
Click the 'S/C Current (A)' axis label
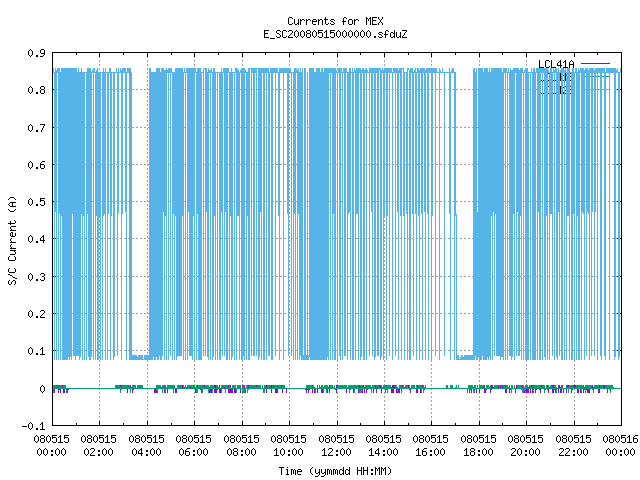[x=12, y=241]
